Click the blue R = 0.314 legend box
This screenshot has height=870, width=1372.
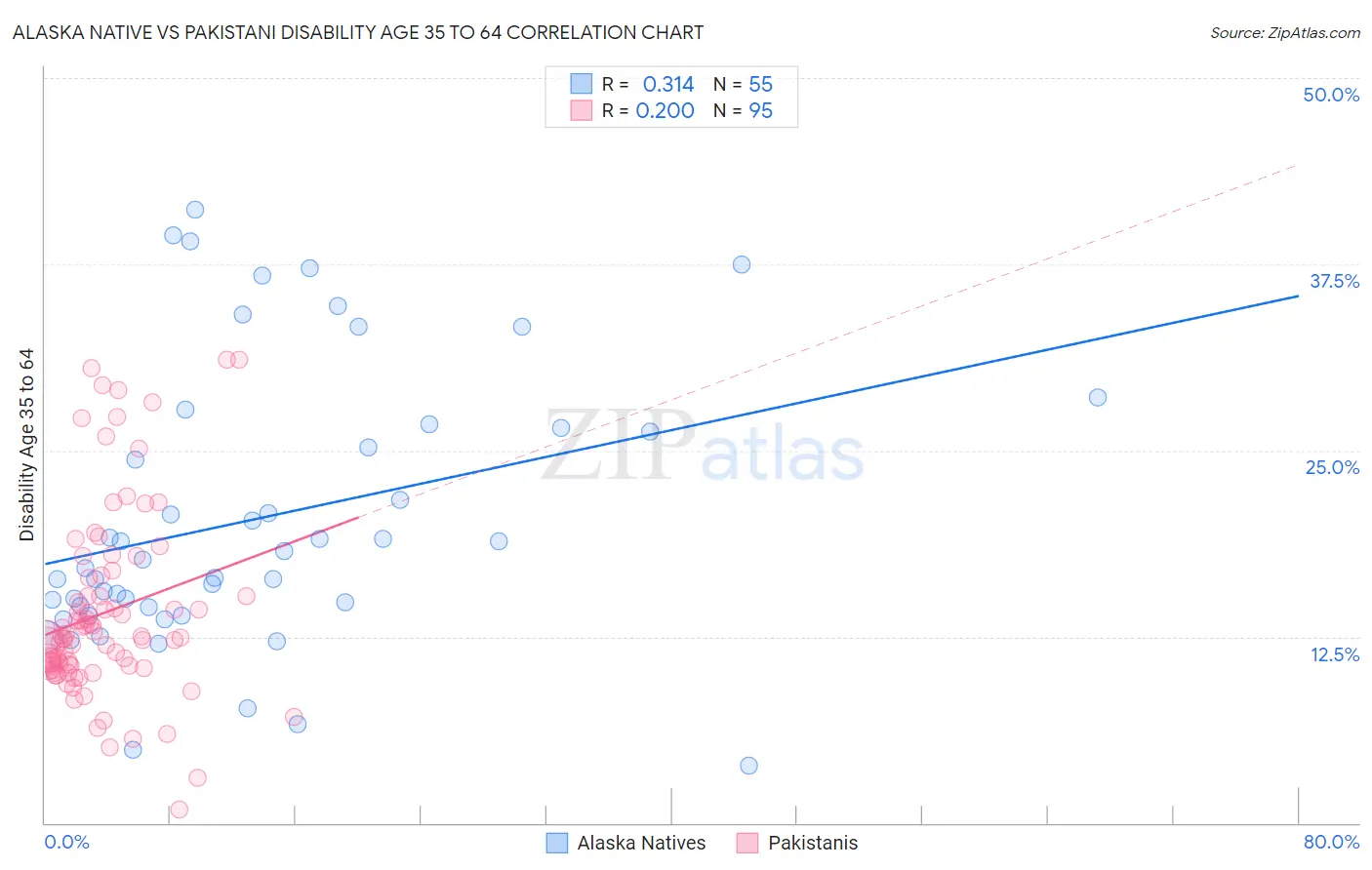582,84
